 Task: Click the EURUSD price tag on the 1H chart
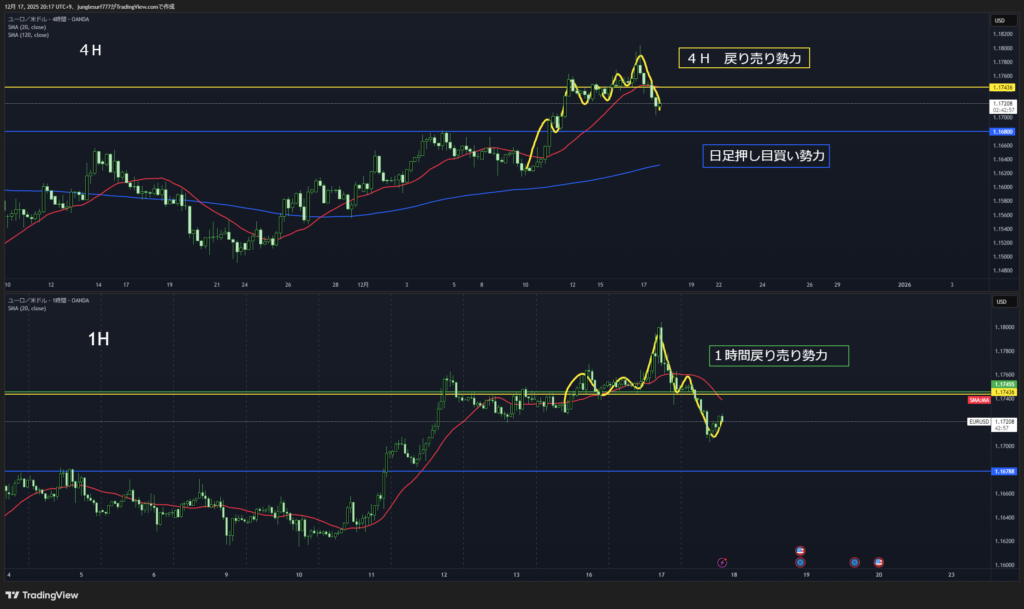click(x=979, y=422)
